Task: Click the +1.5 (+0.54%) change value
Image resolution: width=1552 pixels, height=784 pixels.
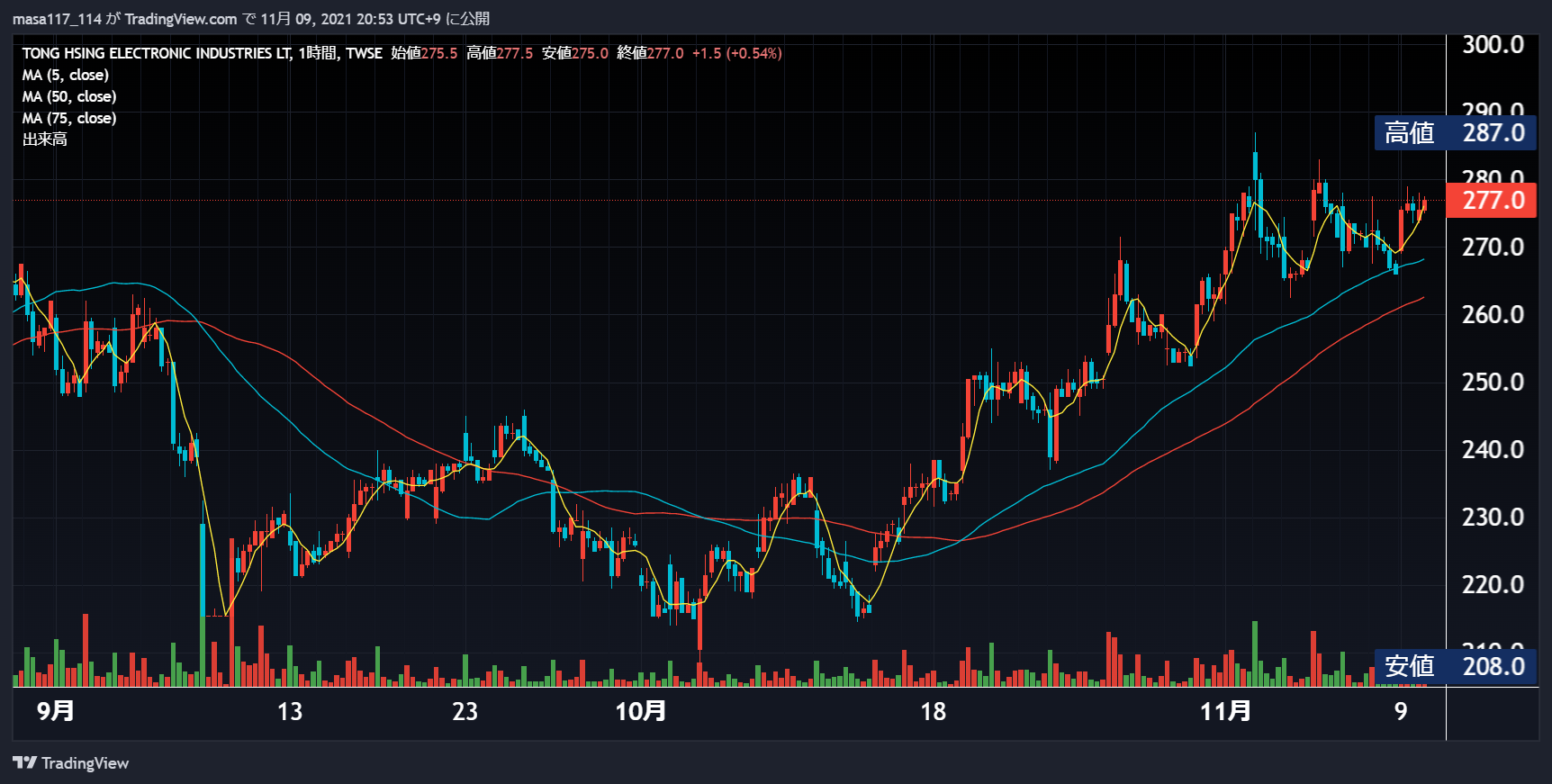Action: 736,53
